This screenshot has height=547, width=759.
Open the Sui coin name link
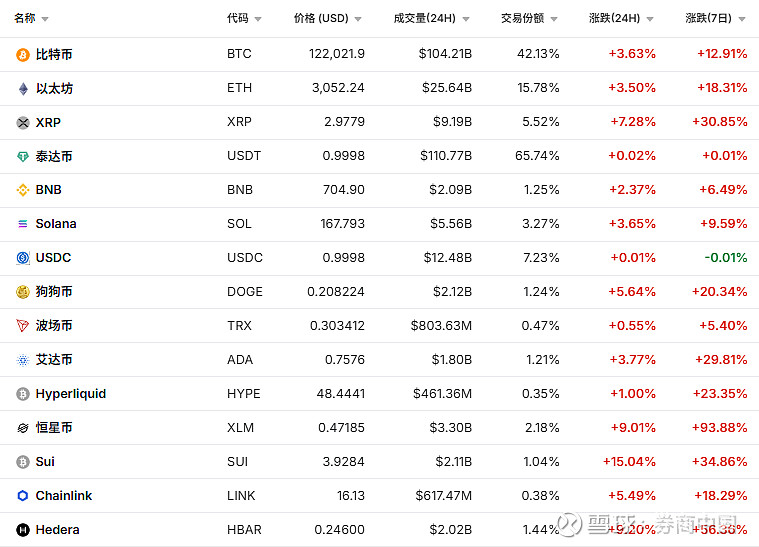pyautogui.click(x=45, y=462)
